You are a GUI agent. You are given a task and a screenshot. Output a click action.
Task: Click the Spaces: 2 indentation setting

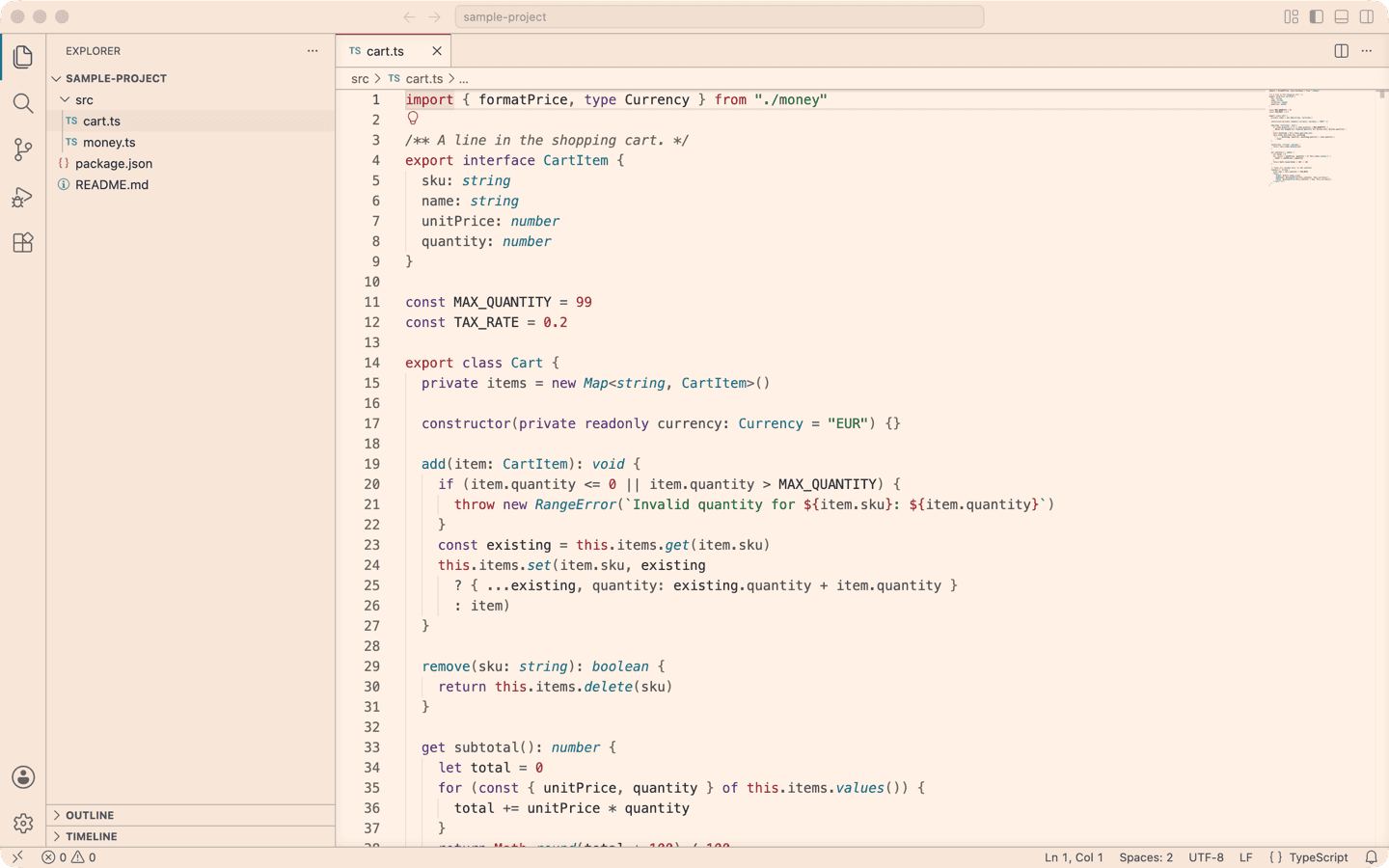pos(1146,857)
